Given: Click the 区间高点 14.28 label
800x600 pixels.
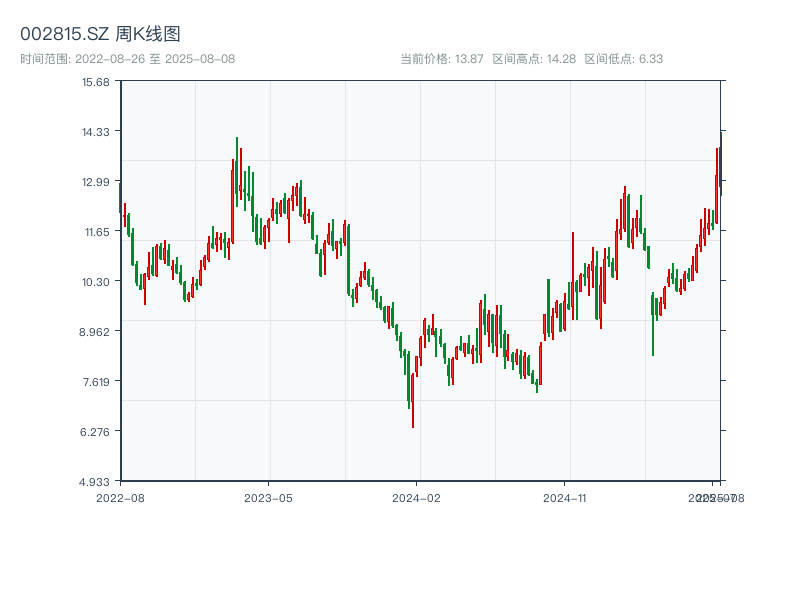Looking at the screenshot, I should coord(534,59).
